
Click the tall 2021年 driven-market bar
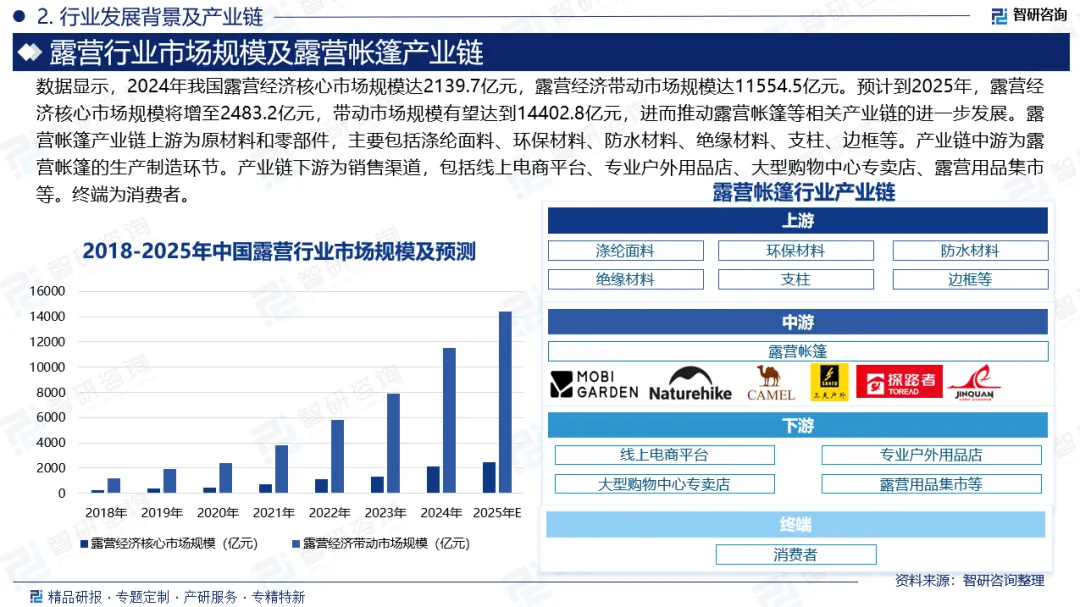(281, 469)
